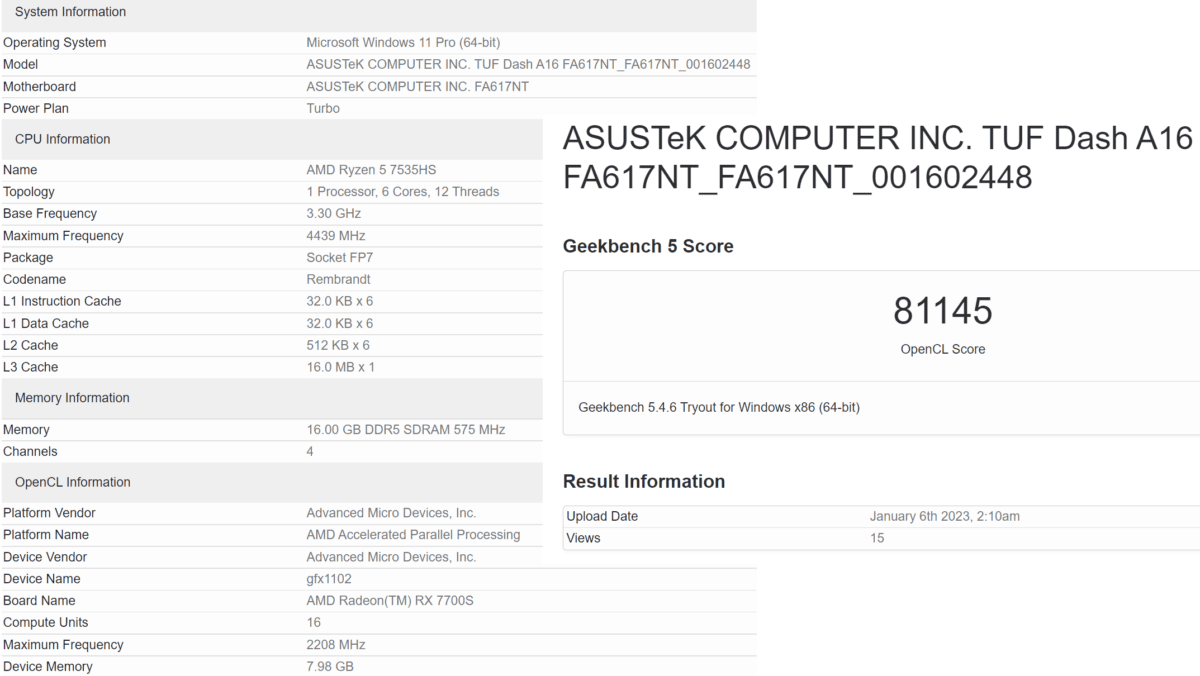The image size is (1200, 676).
Task: Select 'Microsoft Windows 11 Pro (64-bit)' value
Action: pos(403,43)
